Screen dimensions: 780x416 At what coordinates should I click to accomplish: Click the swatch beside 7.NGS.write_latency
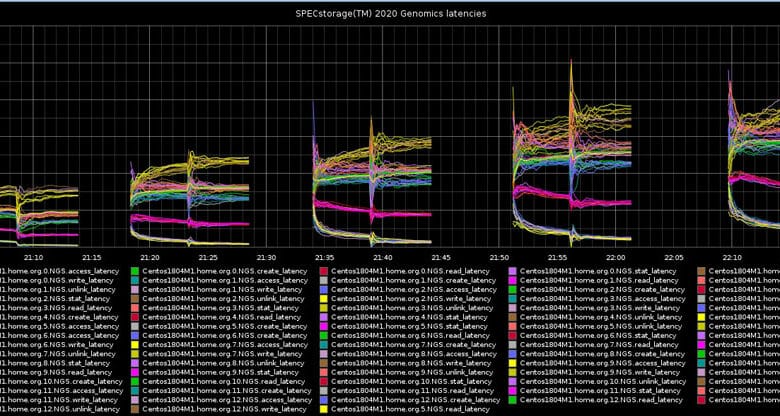135,354
